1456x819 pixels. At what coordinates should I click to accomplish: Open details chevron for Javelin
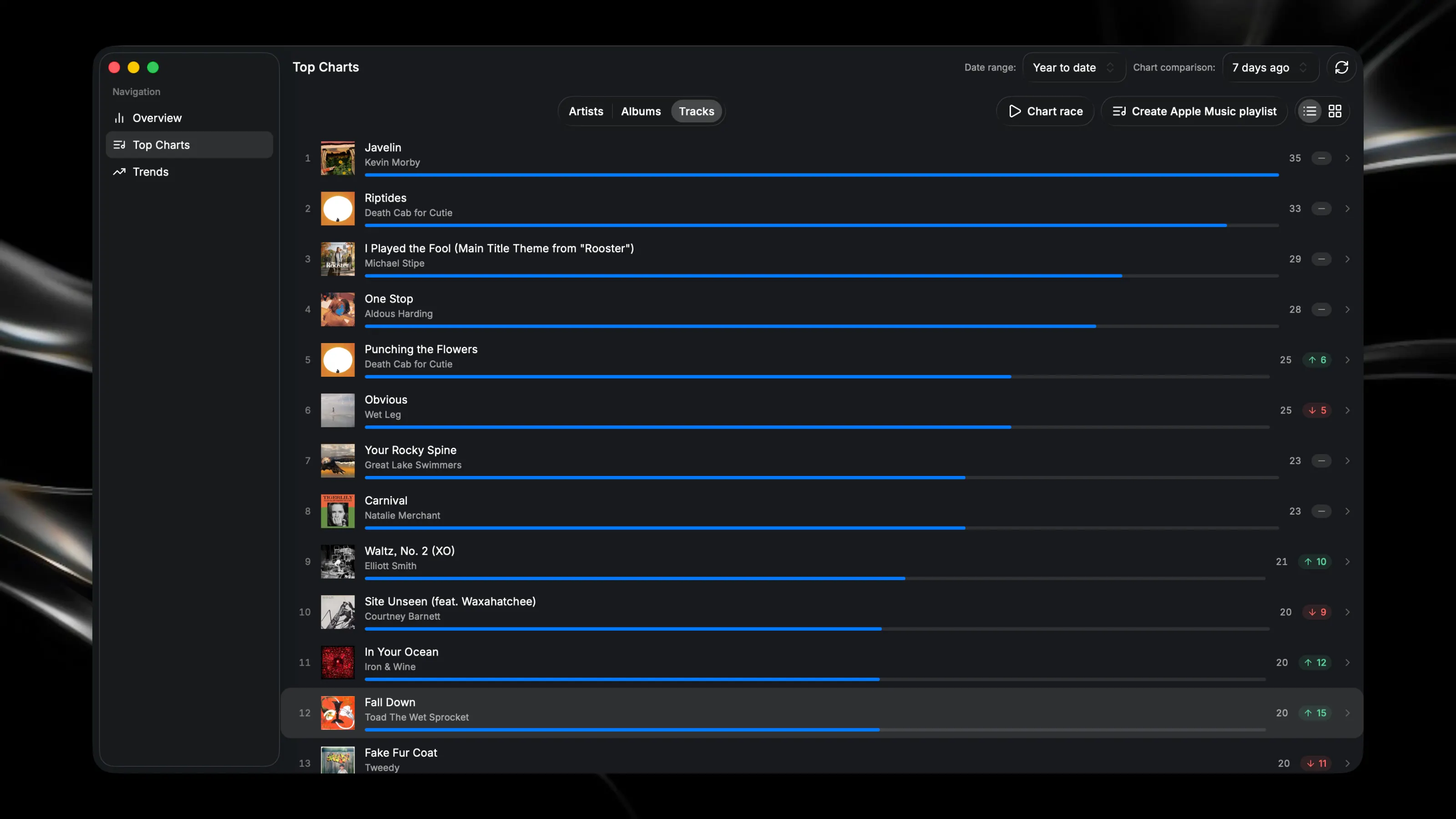[1347, 158]
